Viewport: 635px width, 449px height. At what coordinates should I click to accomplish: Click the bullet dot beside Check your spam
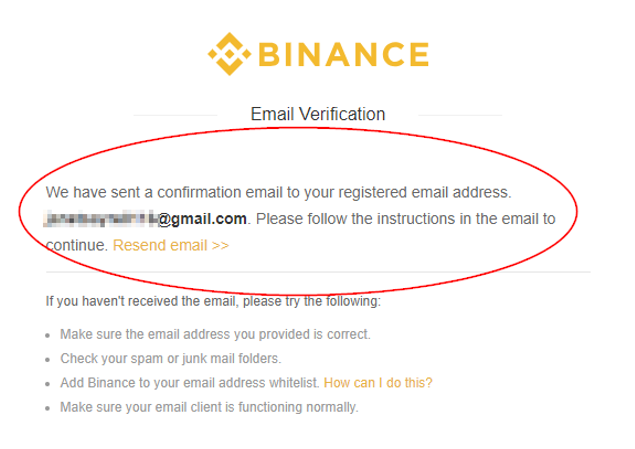pos(48,360)
